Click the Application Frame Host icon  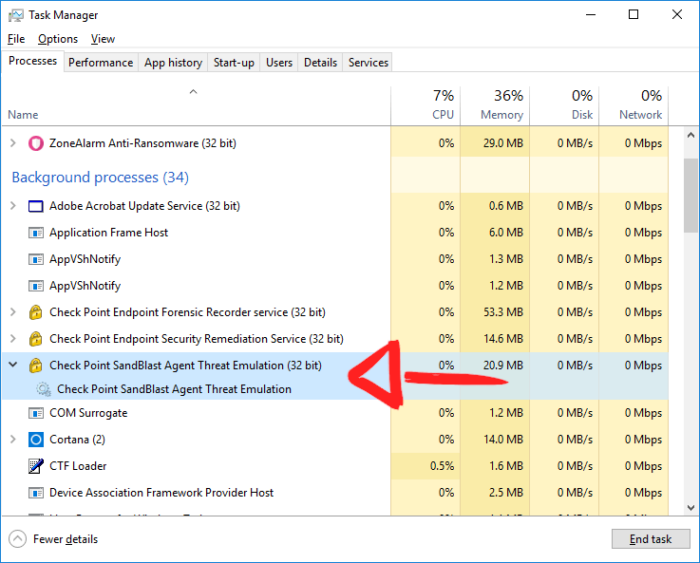coord(36,233)
